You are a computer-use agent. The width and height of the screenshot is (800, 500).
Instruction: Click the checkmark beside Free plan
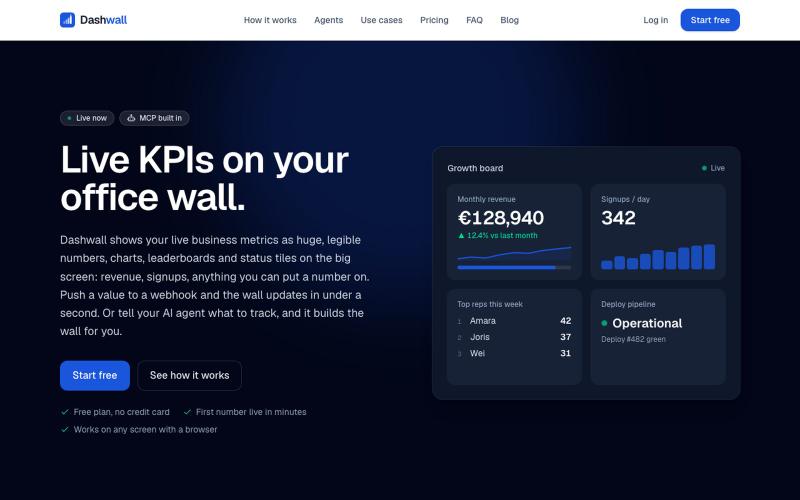click(x=65, y=412)
